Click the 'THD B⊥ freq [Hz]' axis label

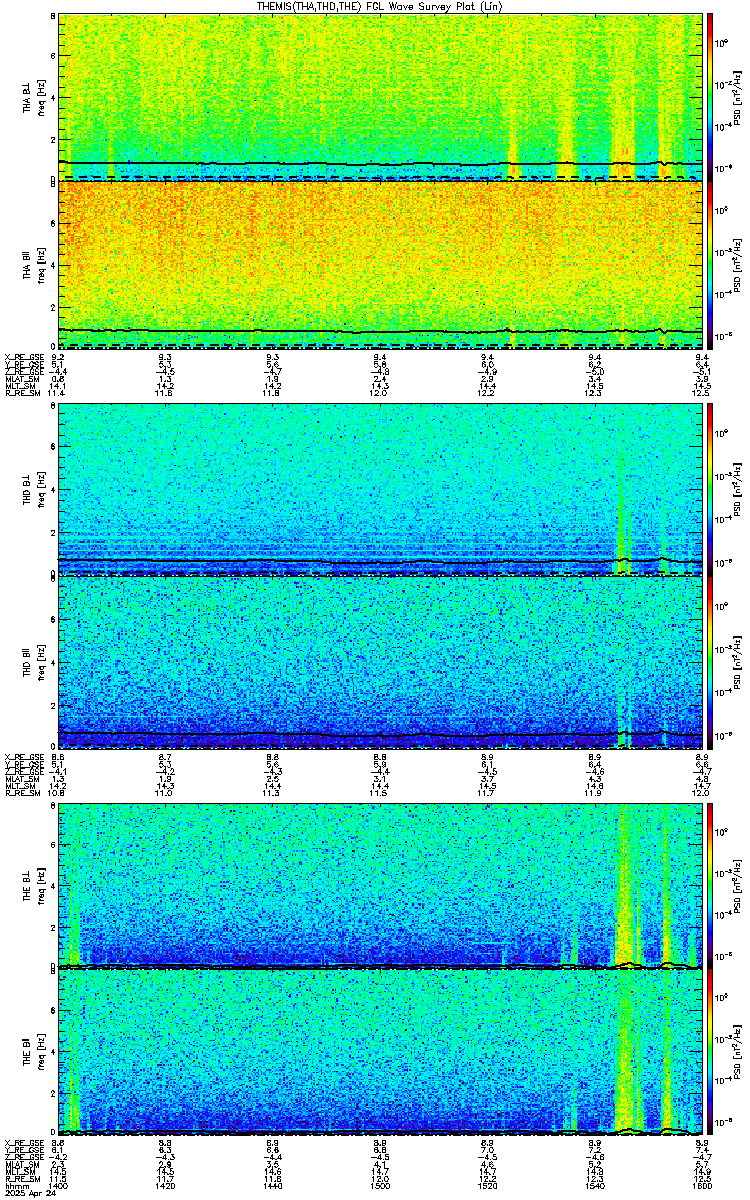(34, 492)
